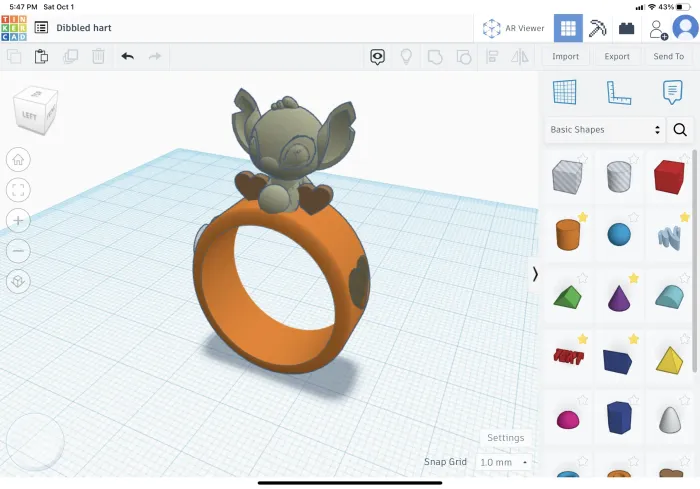Select the navy Polygon shape
The width and height of the screenshot is (700, 489).
pos(619,418)
